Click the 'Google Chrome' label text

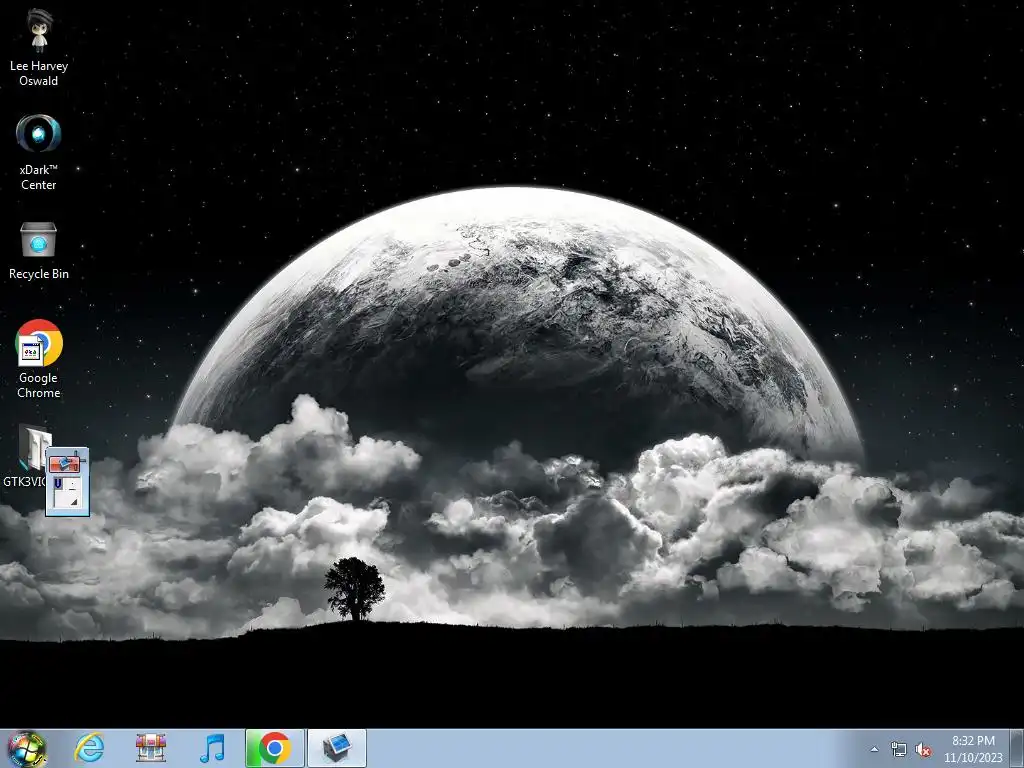(x=39, y=385)
